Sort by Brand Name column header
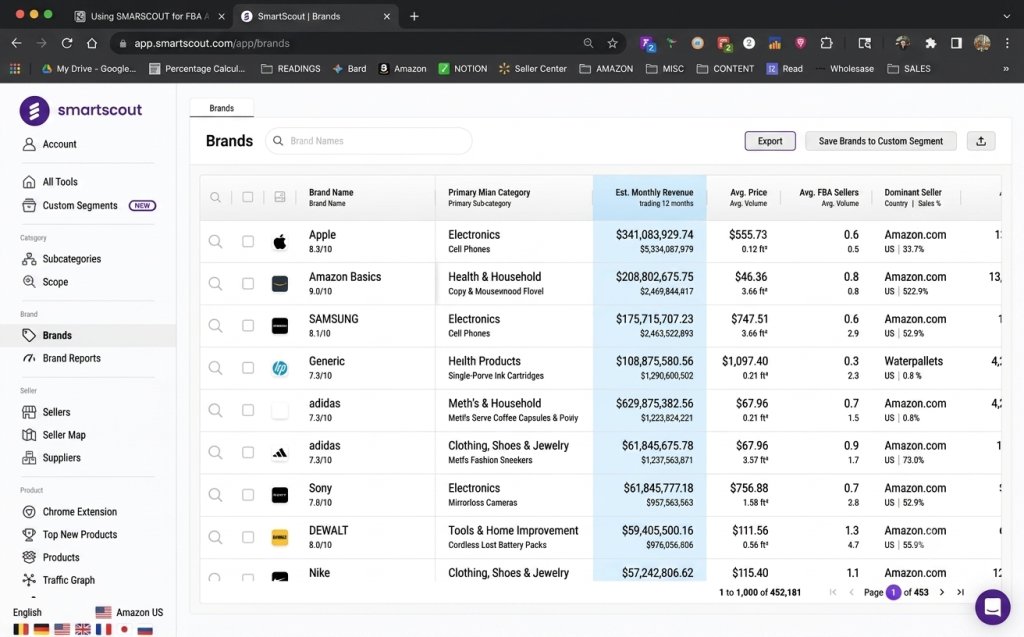1024x637 pixels. coord(331,193)
